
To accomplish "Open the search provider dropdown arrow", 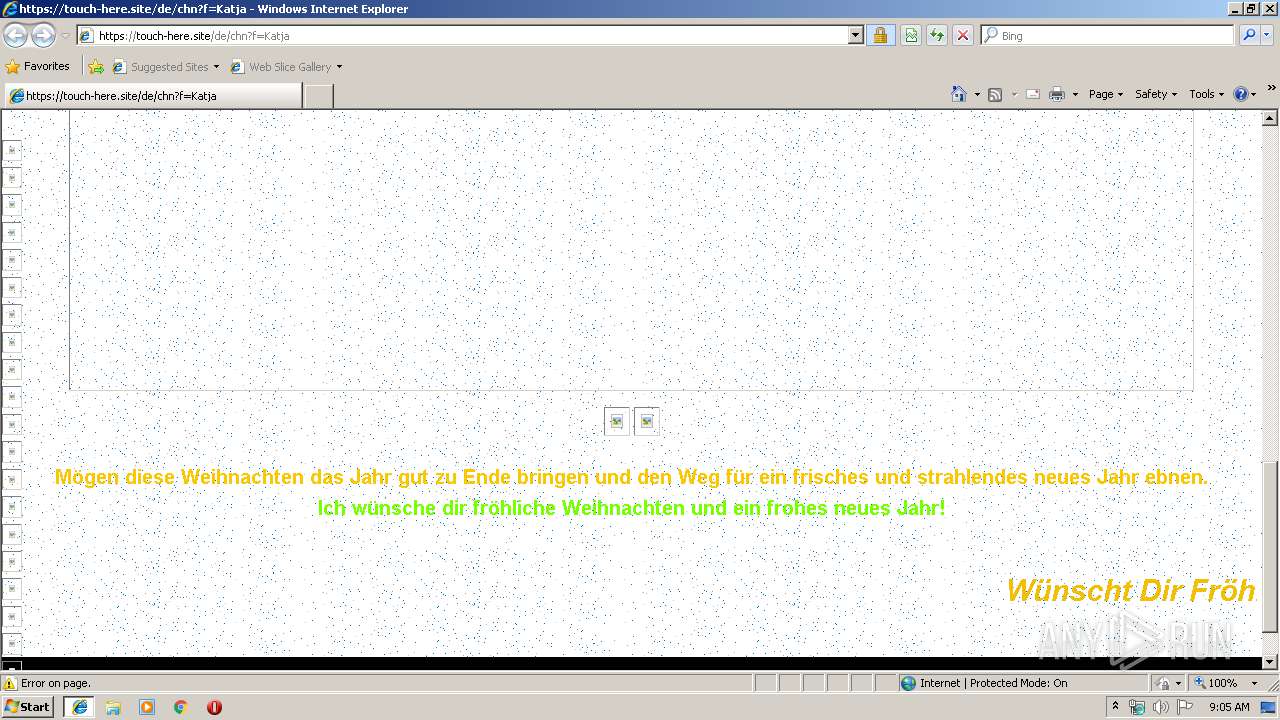I will [x=1267, y=35].
